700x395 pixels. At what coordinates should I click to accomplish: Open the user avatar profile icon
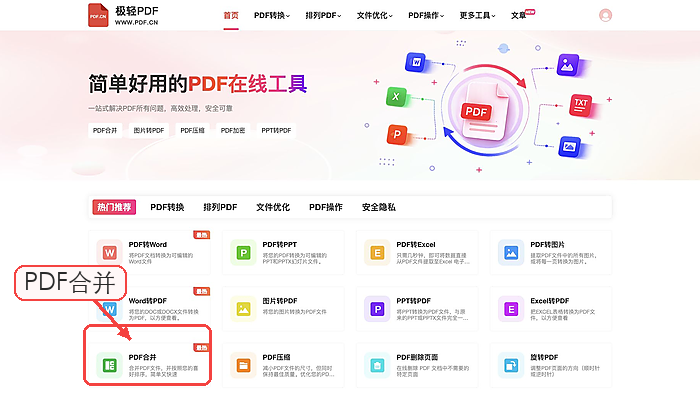coord(605,15)
